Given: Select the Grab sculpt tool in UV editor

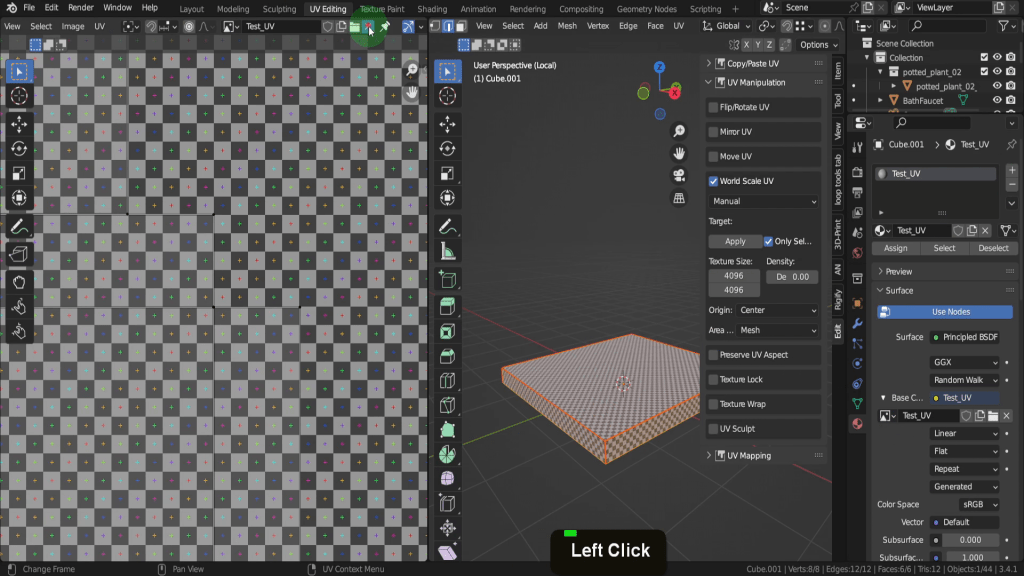Looking at the screenshot, I should coord(19,281).
